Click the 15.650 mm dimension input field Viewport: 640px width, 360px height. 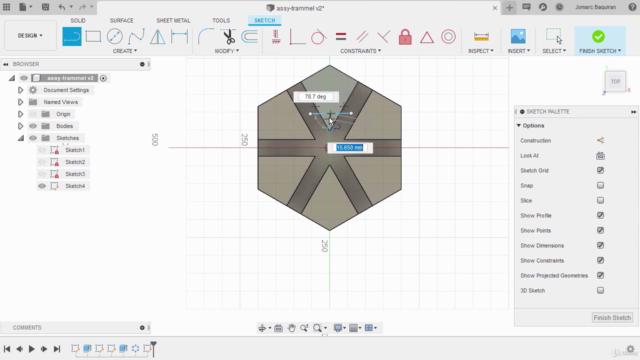350,148
